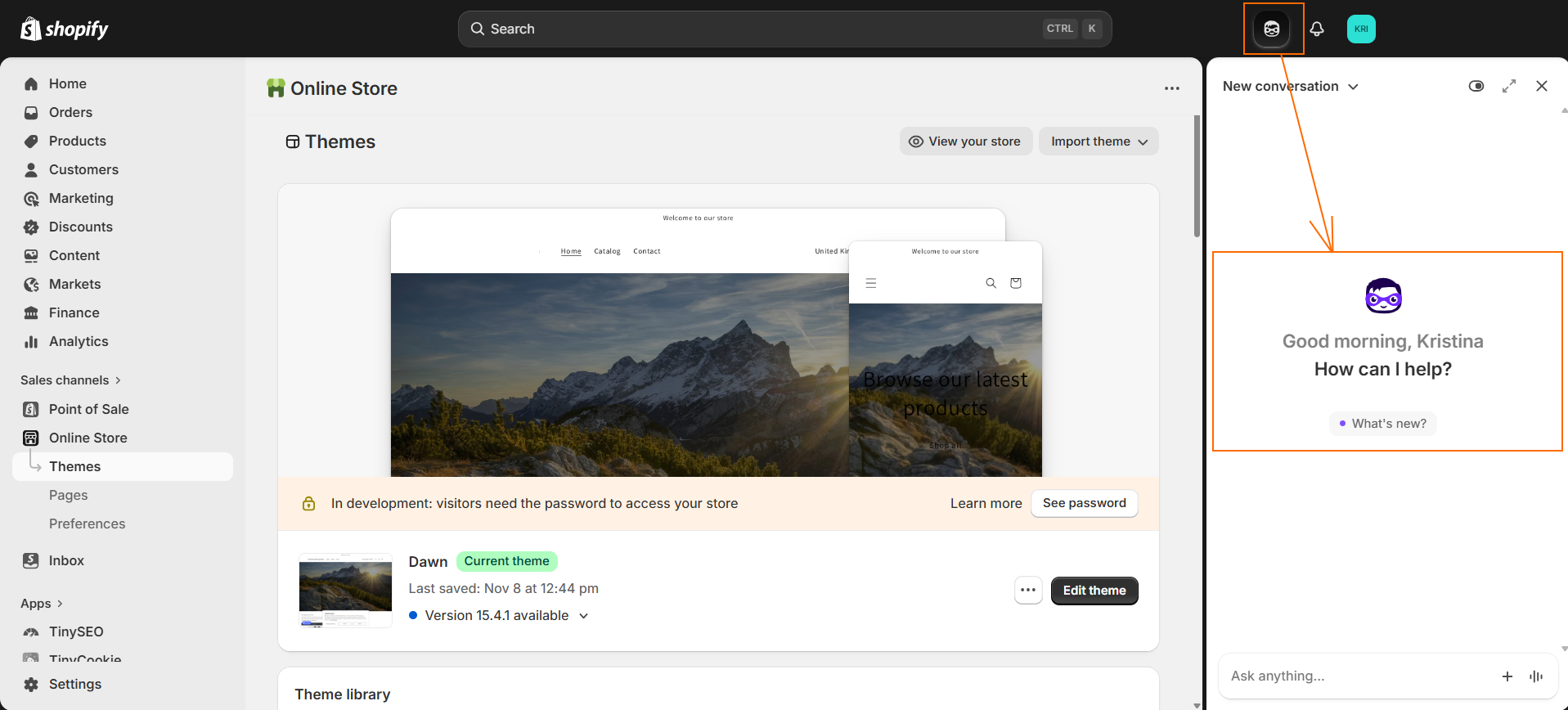Expand the Sales channels section
The height and width of the screenshot is (710, 1568).
71,380
